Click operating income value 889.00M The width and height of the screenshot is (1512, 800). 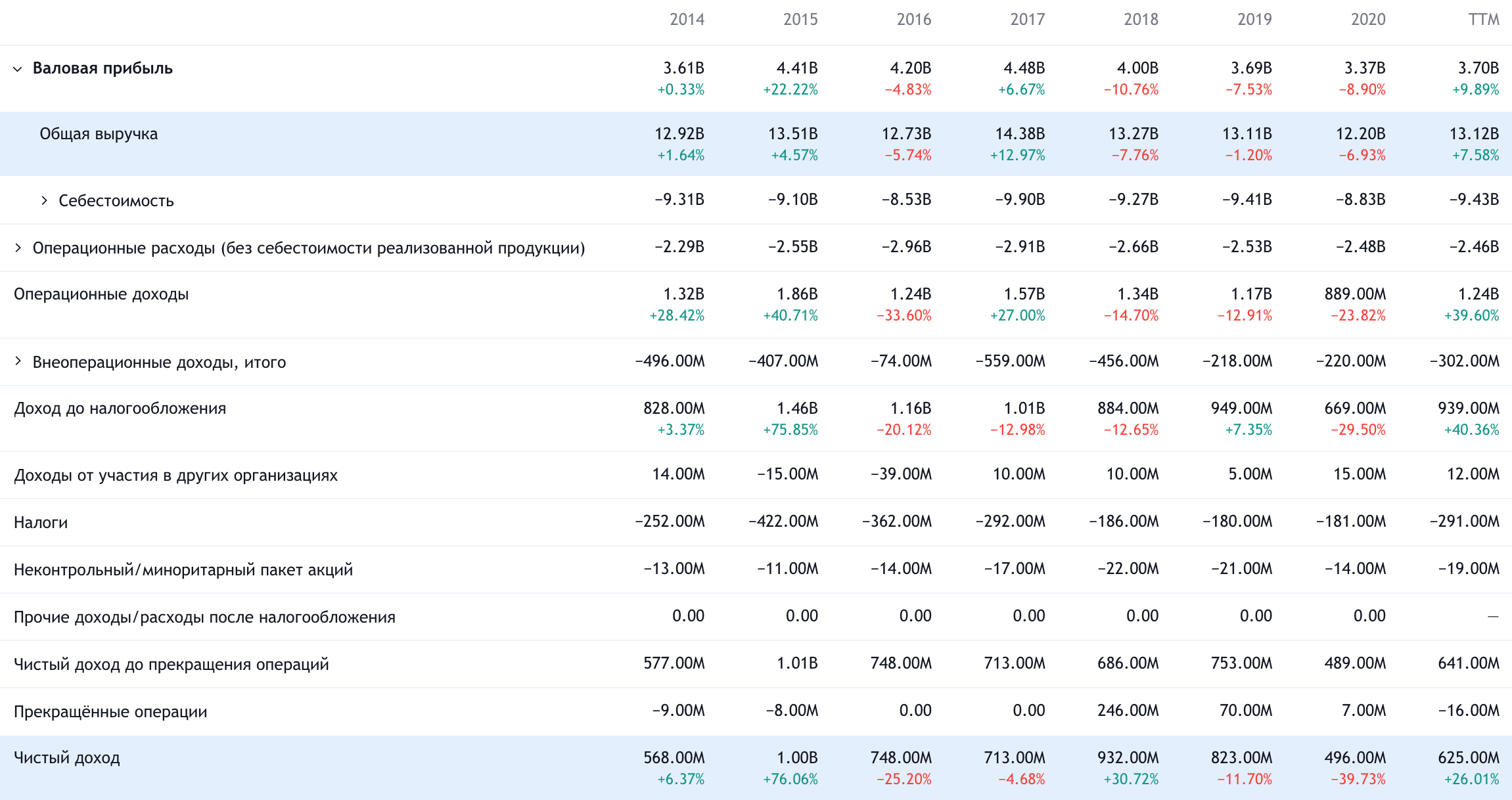point(1355,294)
